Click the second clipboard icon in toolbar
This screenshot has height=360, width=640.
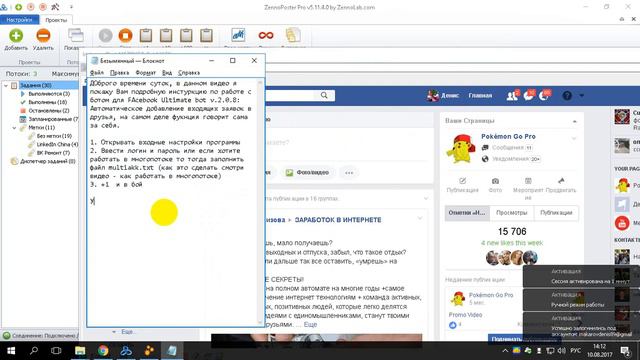click(x=166, y=36)
